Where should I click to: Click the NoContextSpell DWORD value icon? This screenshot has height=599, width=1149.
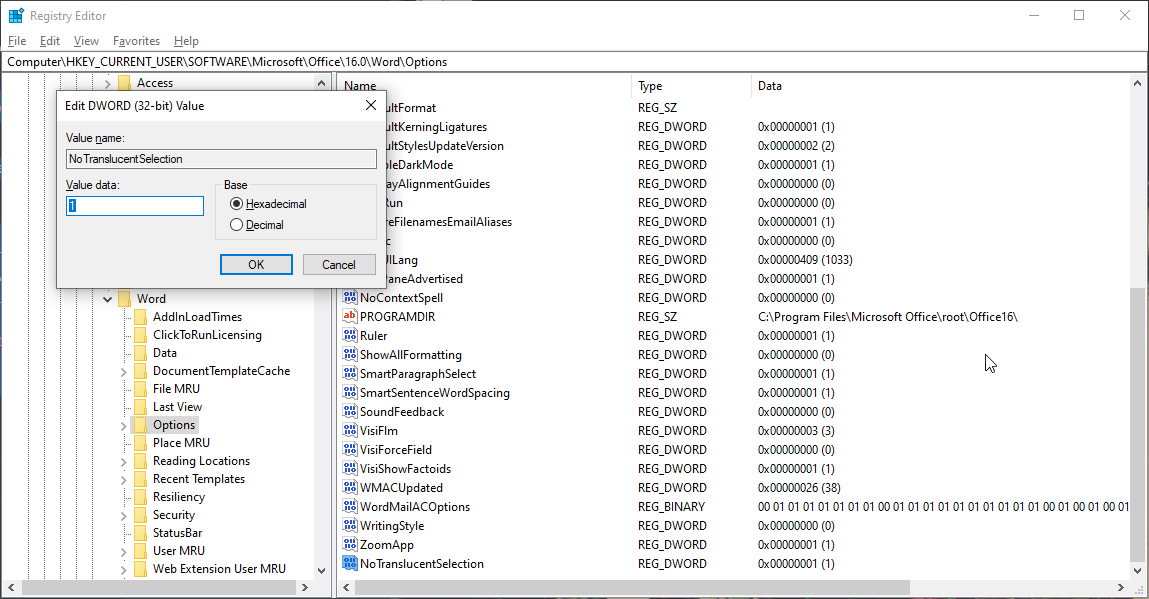pyautogui.click(x=350, y=298)
